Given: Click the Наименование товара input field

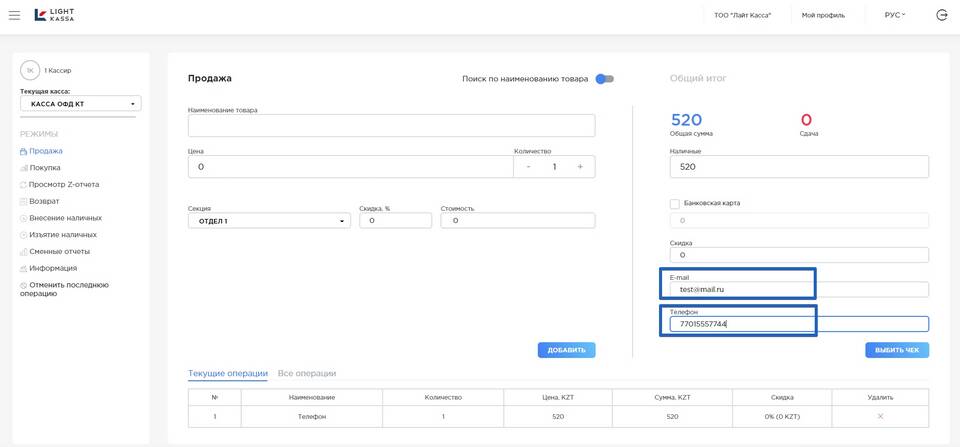Looking at the screenshot, I should click(x=391, y=126).
